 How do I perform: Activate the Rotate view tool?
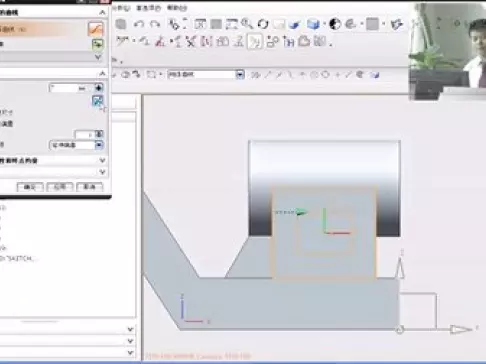[x=263, y=24]
